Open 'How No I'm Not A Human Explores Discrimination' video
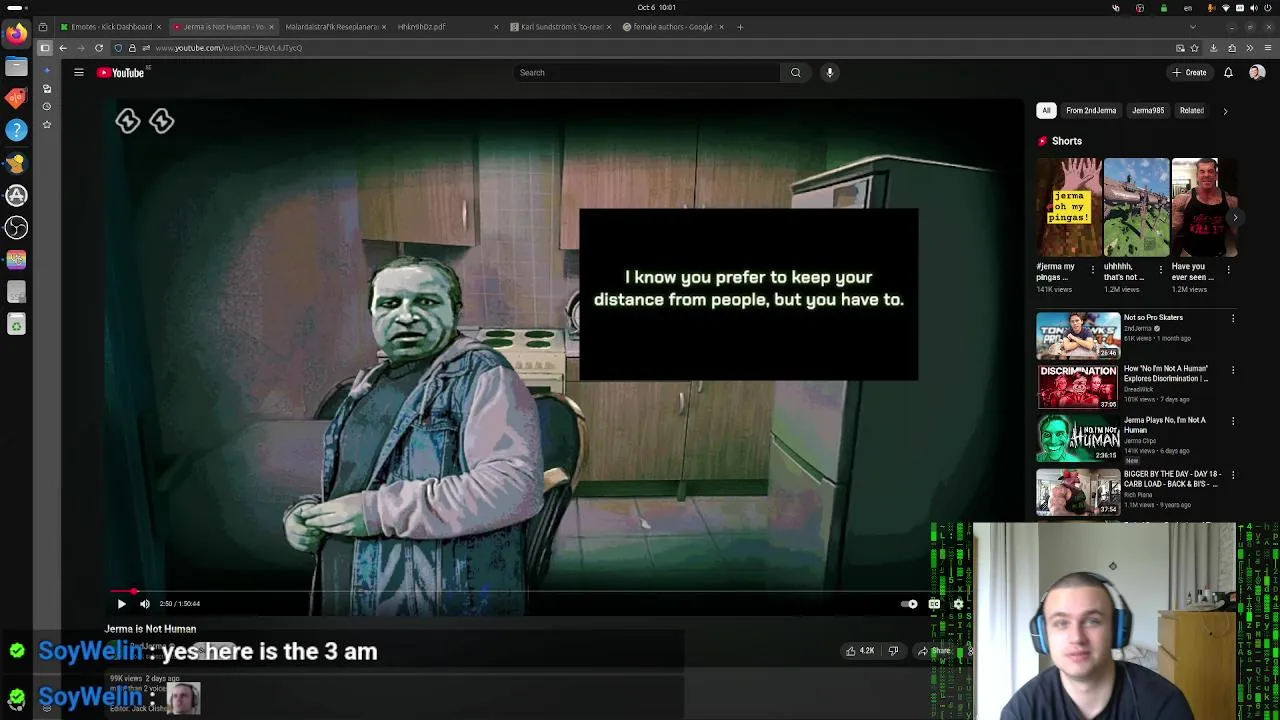 1078,386
